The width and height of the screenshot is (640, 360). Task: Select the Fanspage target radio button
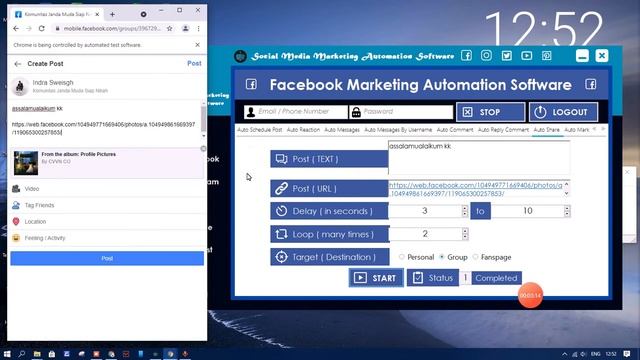[476, 257]
